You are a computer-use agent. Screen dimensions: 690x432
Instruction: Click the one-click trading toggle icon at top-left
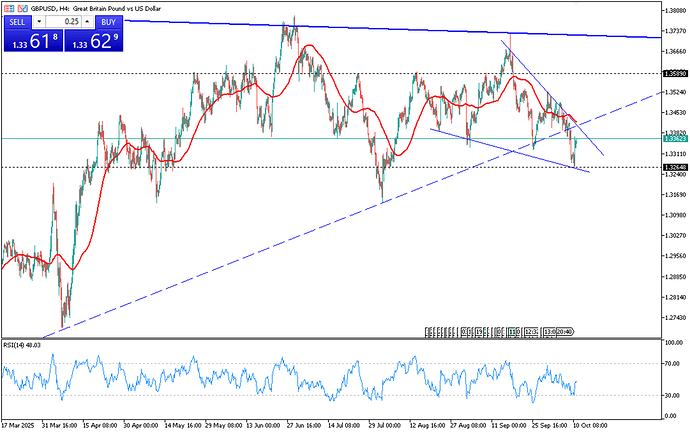pyautogui.click(x=8, y=6)
